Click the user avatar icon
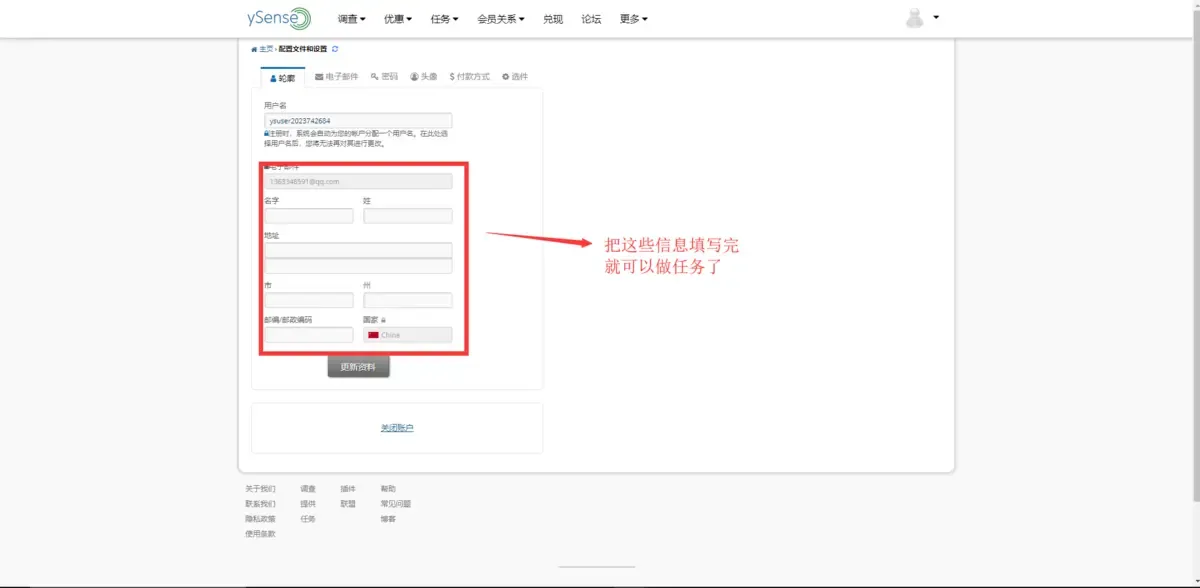Screen dimensions: 1200x588 915,18
